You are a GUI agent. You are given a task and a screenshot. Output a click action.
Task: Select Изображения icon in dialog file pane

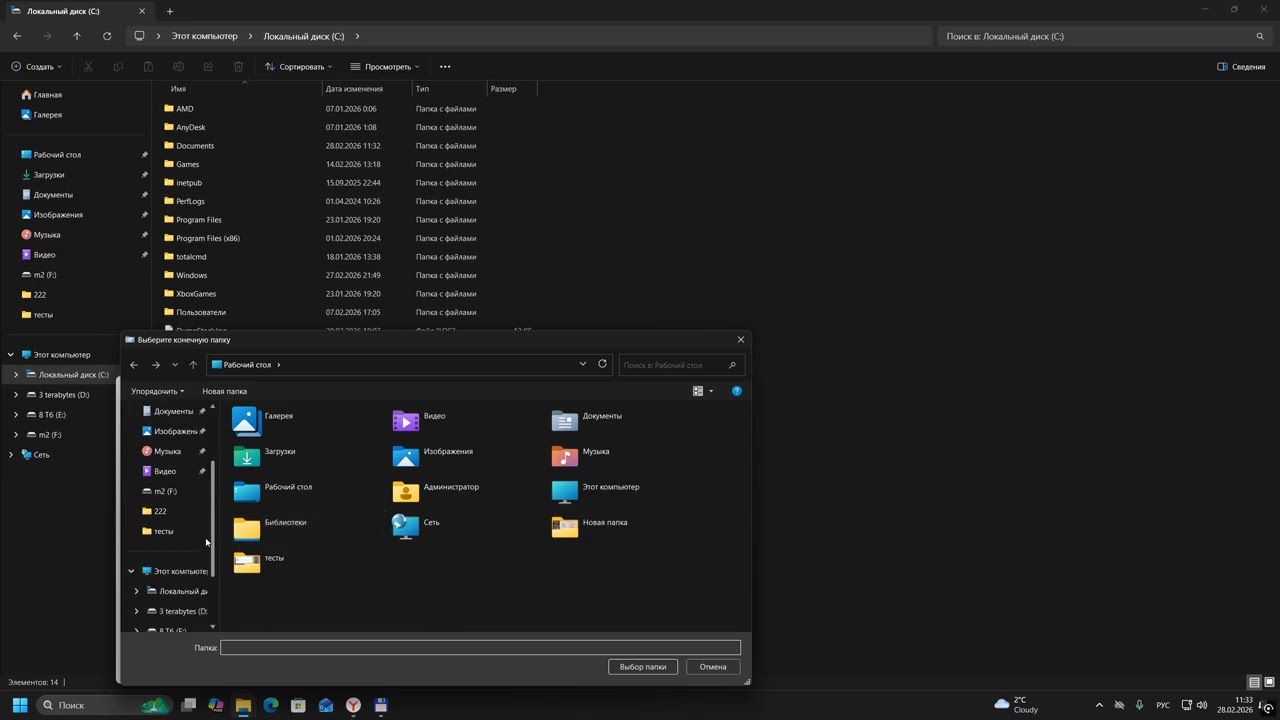coord(406,456)
